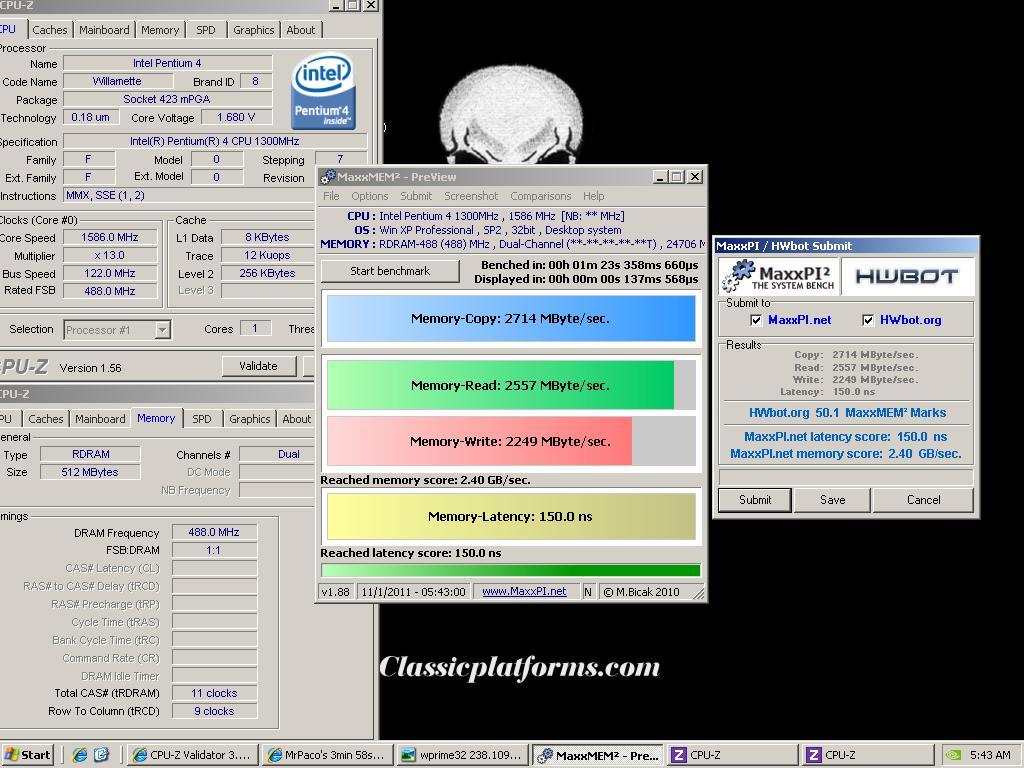Select About tab in lower CPU-Z window
Image resolution: width=1024 pixels, height=768 pixels.
point(296,419)
